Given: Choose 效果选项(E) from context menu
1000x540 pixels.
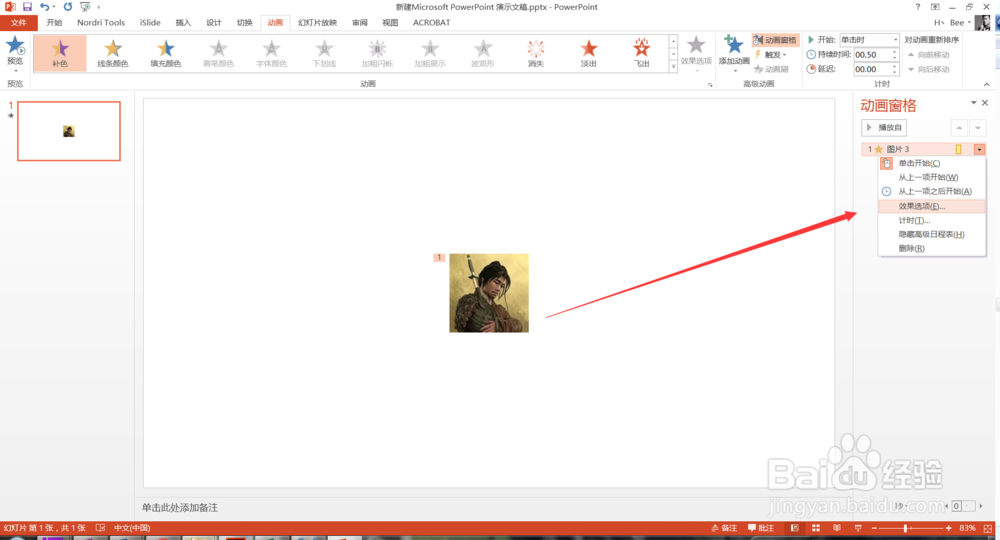Looking at the screenshot, I should (x=932, y=206).
